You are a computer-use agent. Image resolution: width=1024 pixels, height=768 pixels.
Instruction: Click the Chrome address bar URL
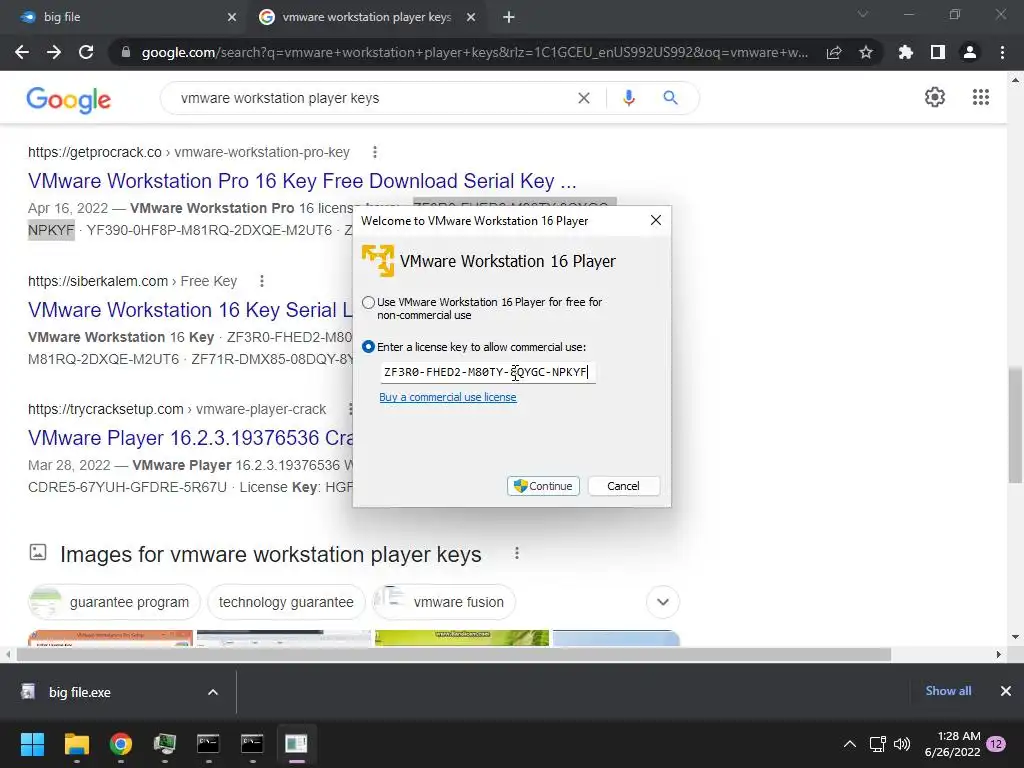475,52
